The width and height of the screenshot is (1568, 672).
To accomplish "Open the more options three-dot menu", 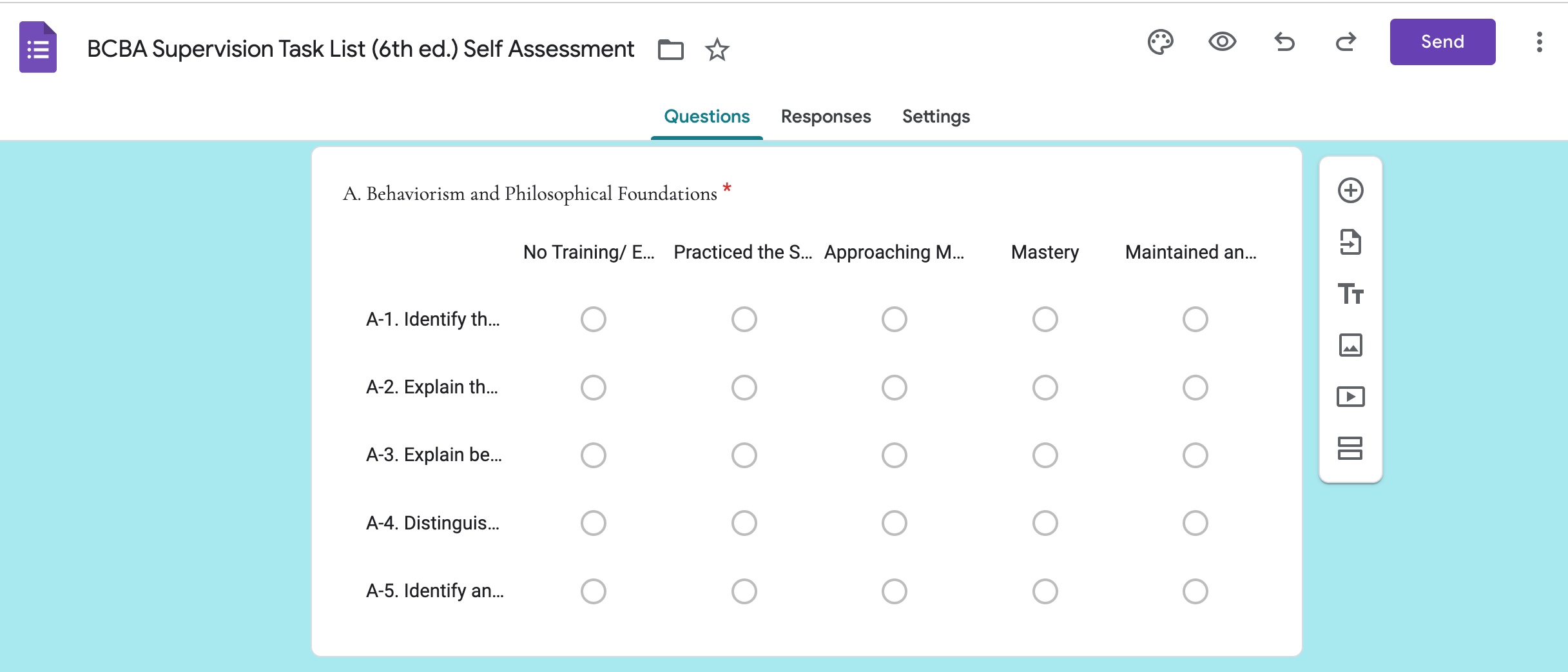I will click(1539, 42).
